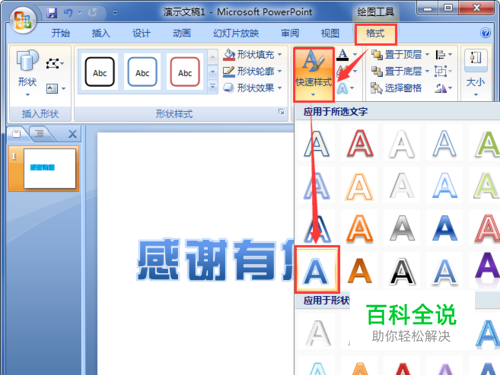500x375 pixels.
Task: Apply the black outline Abc shape style
Action: coord(100,72)
